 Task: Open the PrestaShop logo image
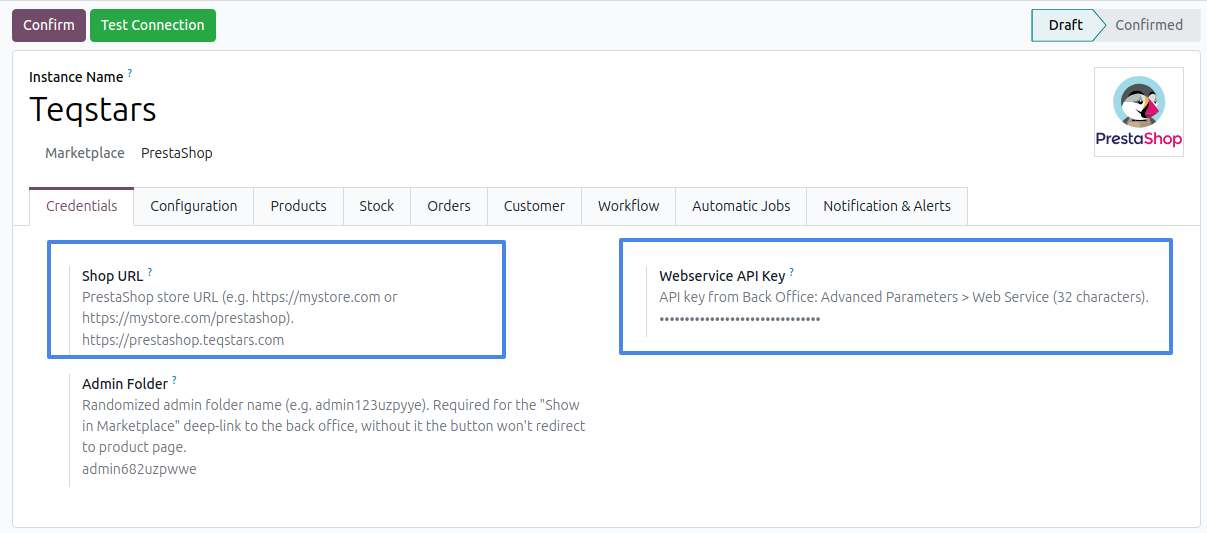[x=1139, y=112]
